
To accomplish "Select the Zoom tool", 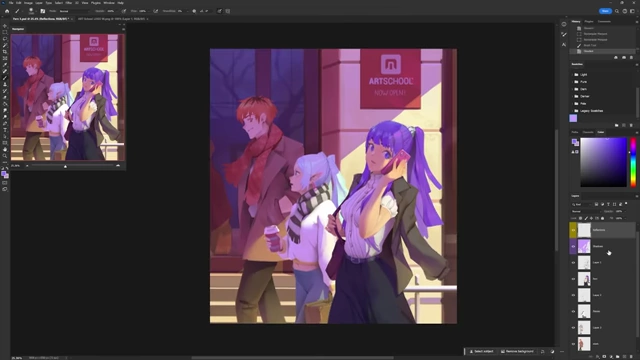I will pos(5,156).
